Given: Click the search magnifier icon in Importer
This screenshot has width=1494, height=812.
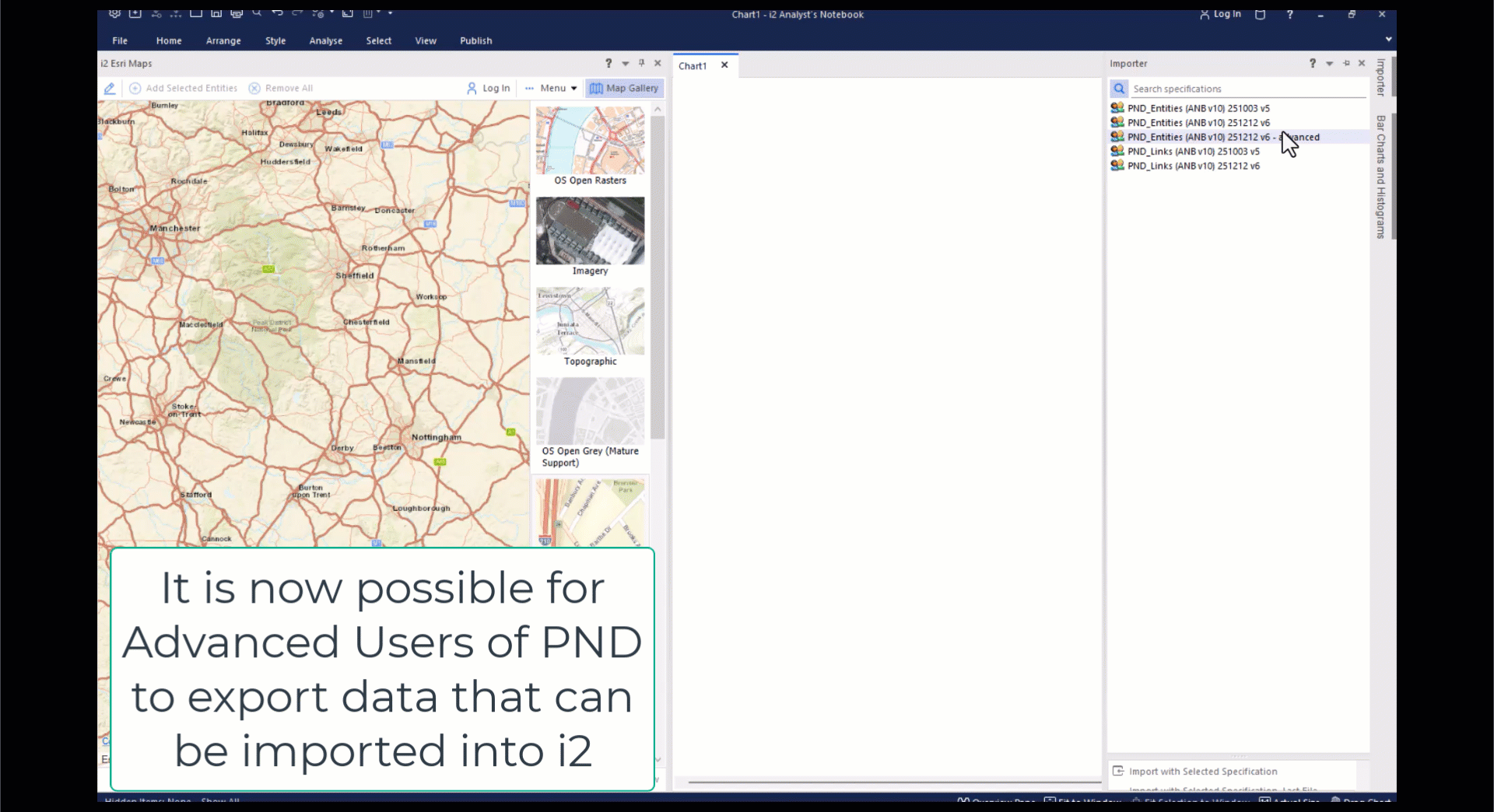Looking at the screenshot, I should (x=1119, y=89).
